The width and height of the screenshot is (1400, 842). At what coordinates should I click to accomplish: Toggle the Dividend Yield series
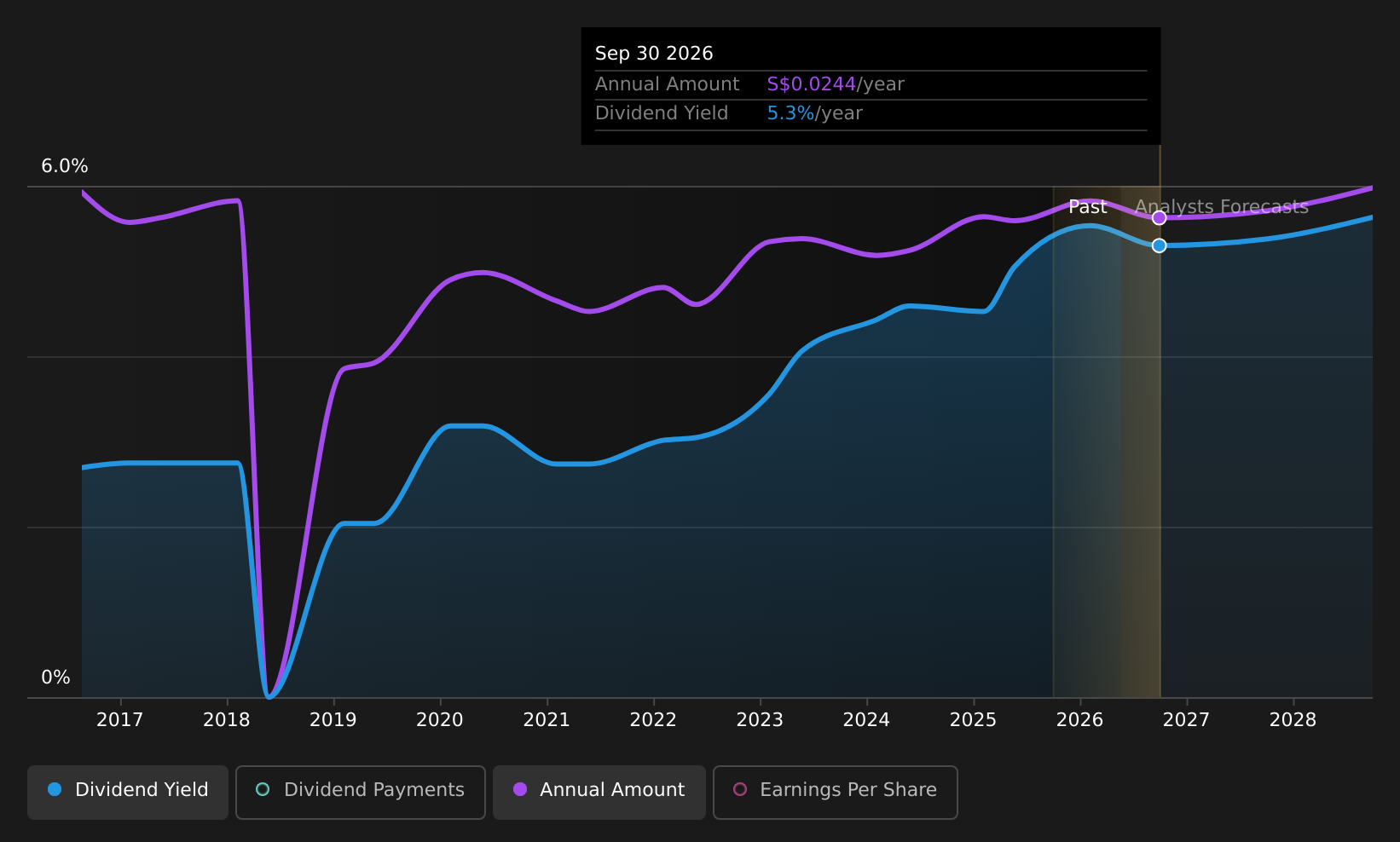pos(128,792)
